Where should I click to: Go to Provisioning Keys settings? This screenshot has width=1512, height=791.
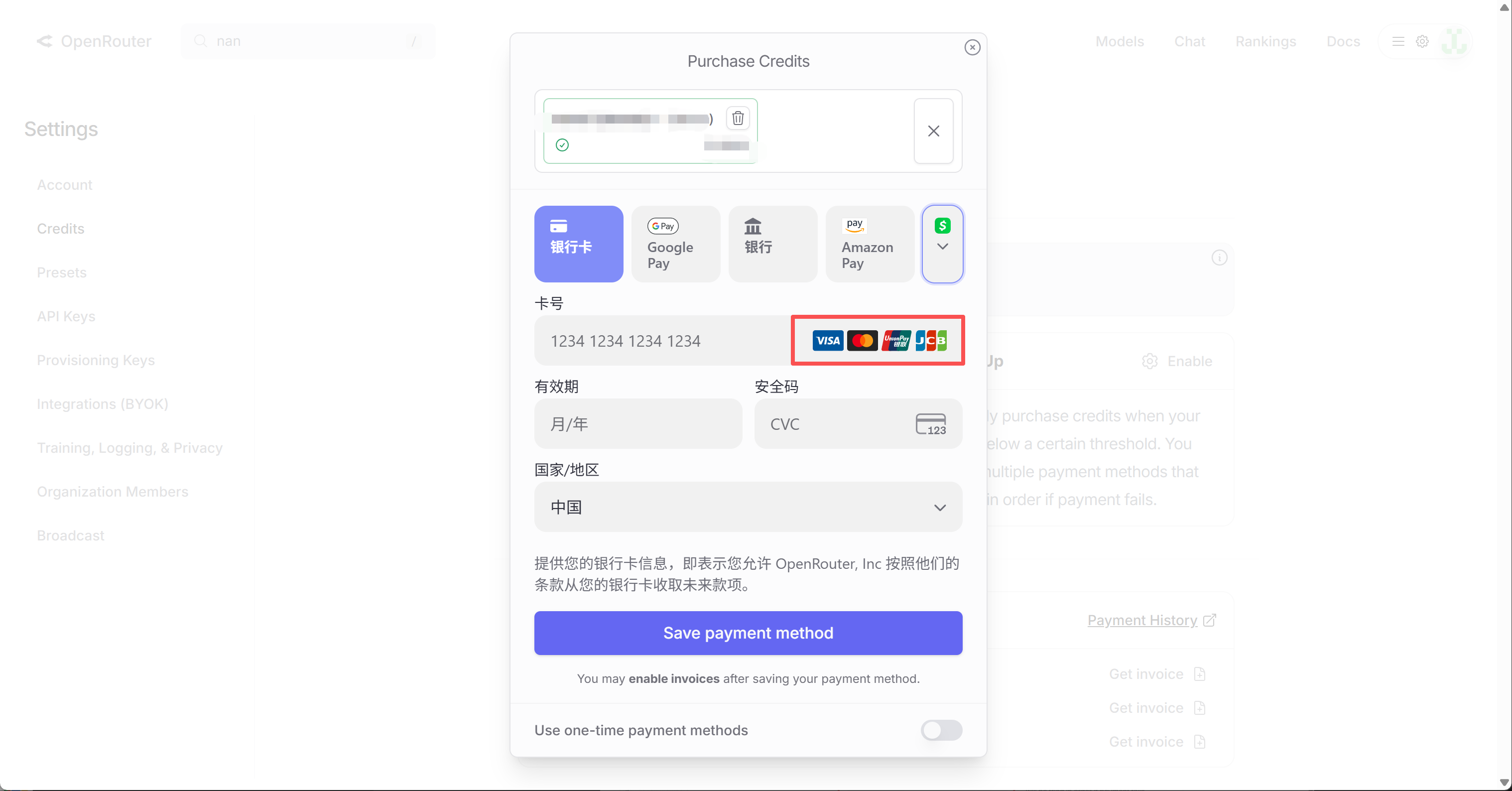pyautogui.click(x=96, y=360)
